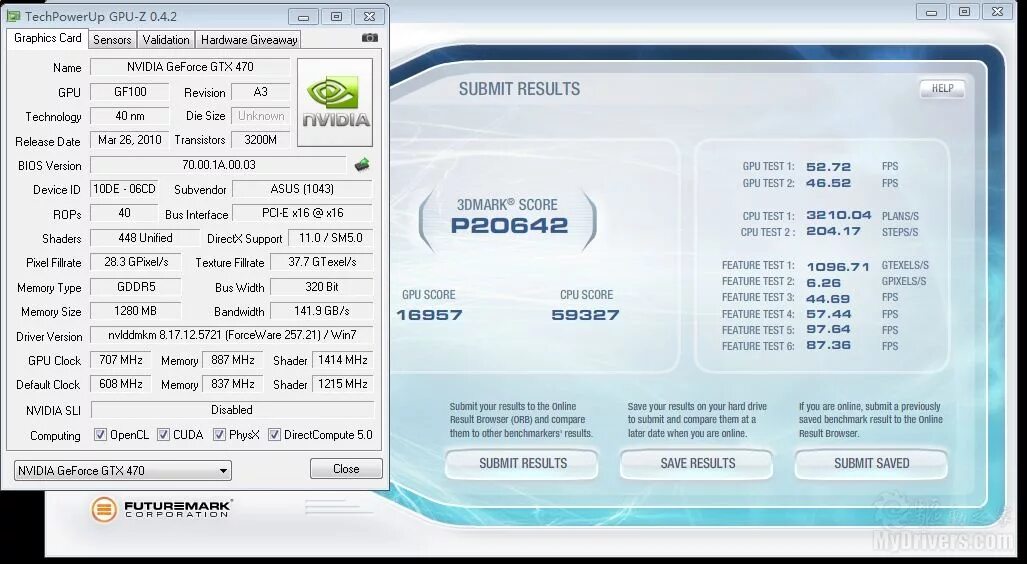1027x564 pixels.
Task: Maximize the 3DMark window
Action: [x=964, y=12]
